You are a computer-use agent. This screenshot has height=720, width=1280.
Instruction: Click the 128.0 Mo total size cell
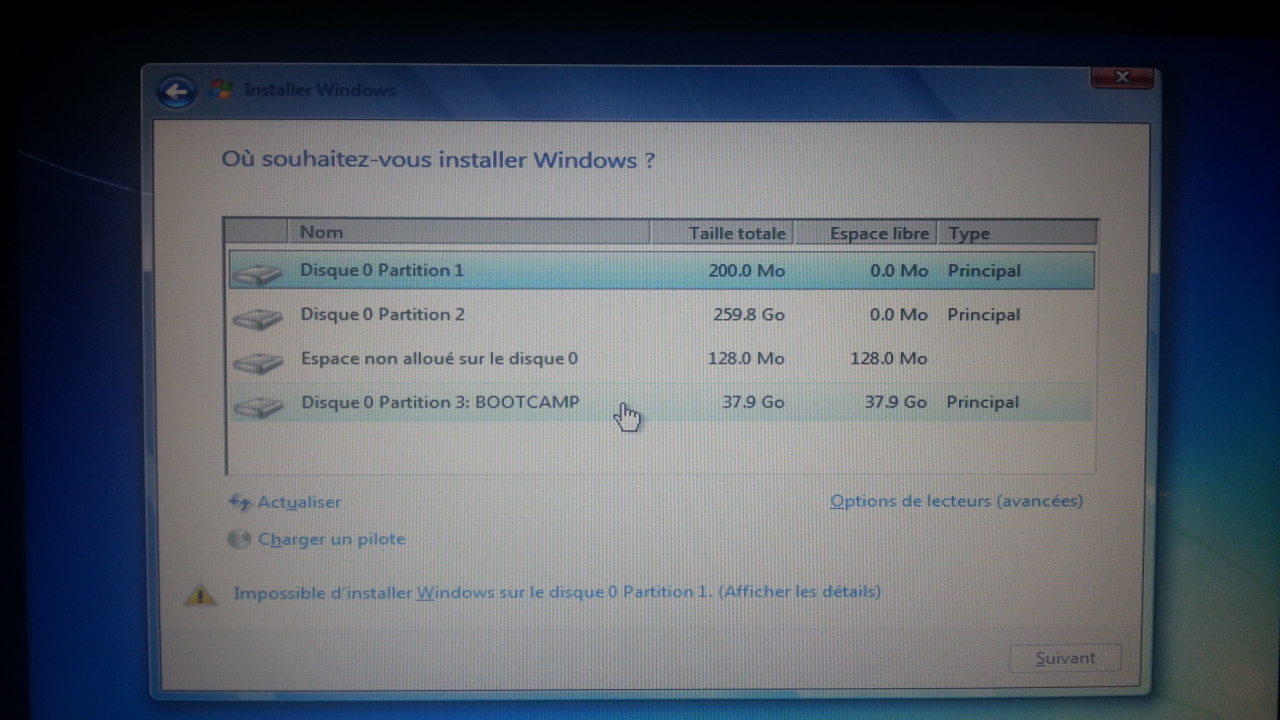(x=746, y=359)
